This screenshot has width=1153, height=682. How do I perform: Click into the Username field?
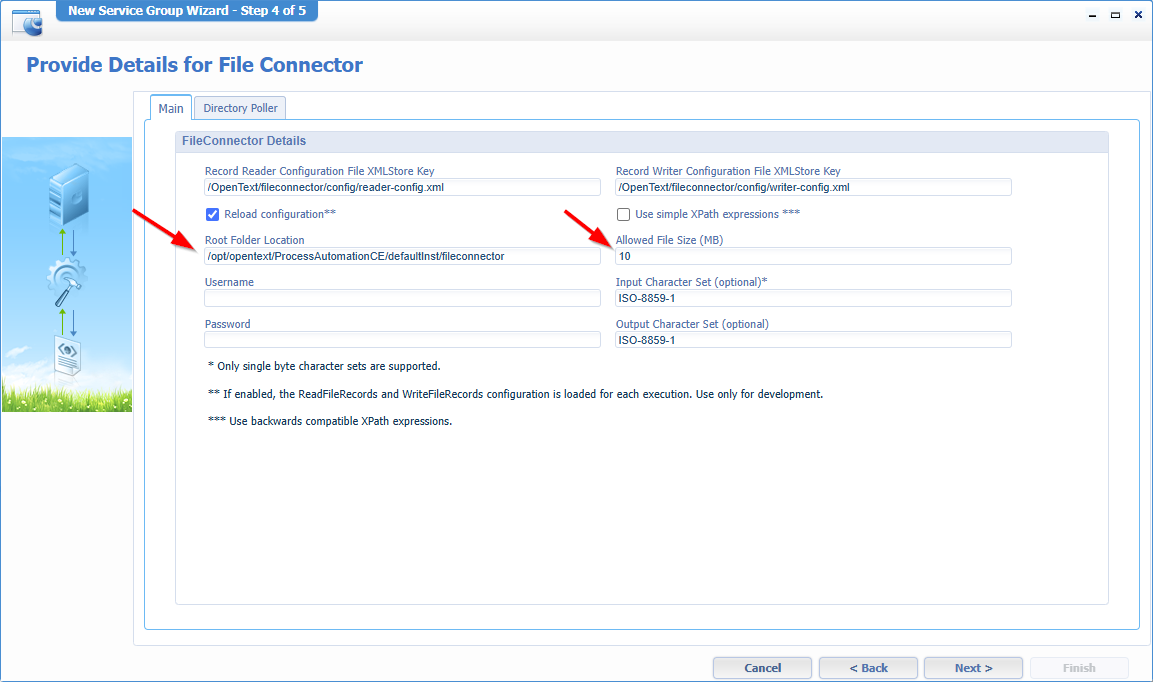pos(402,298)
